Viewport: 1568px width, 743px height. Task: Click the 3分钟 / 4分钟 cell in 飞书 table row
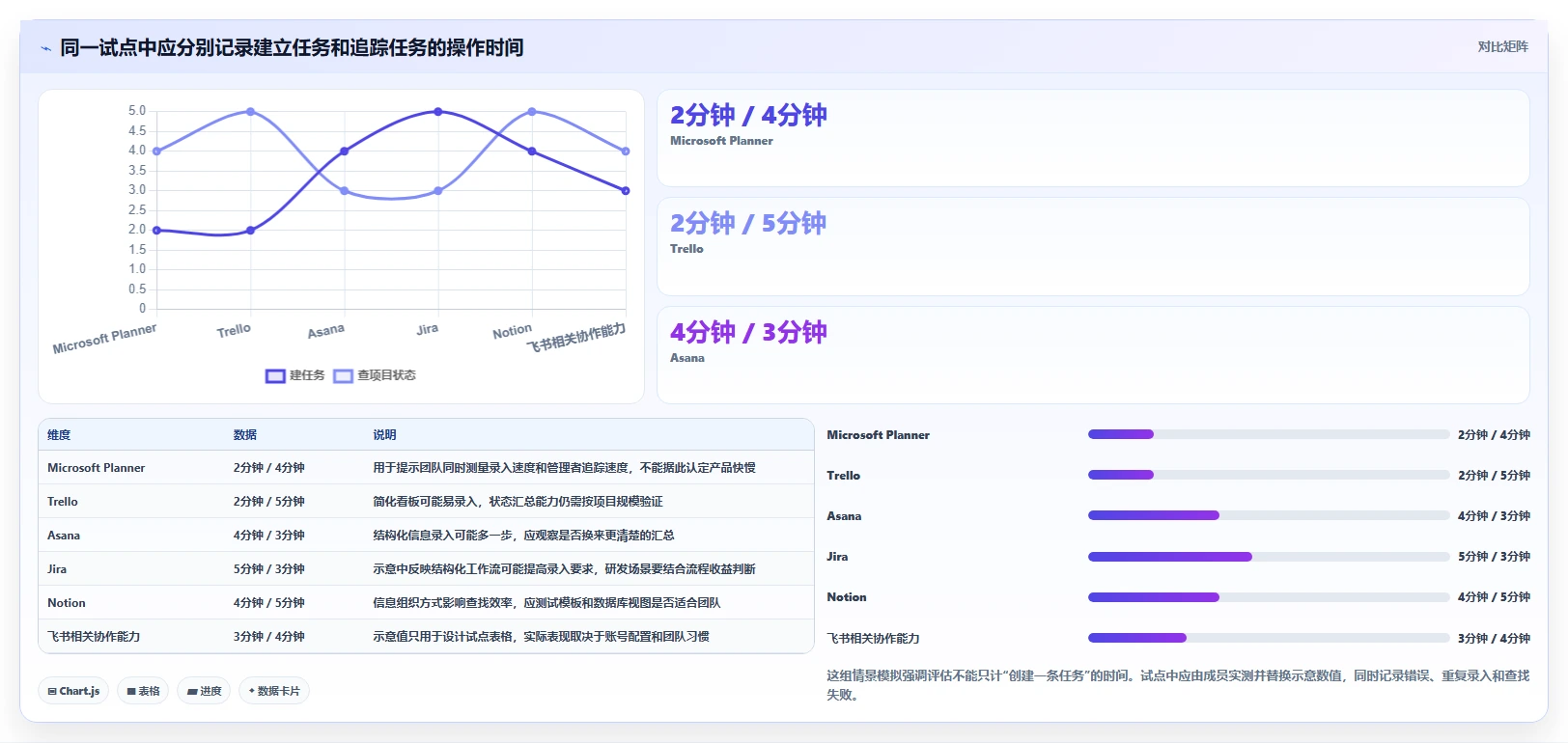coord(268,637)
